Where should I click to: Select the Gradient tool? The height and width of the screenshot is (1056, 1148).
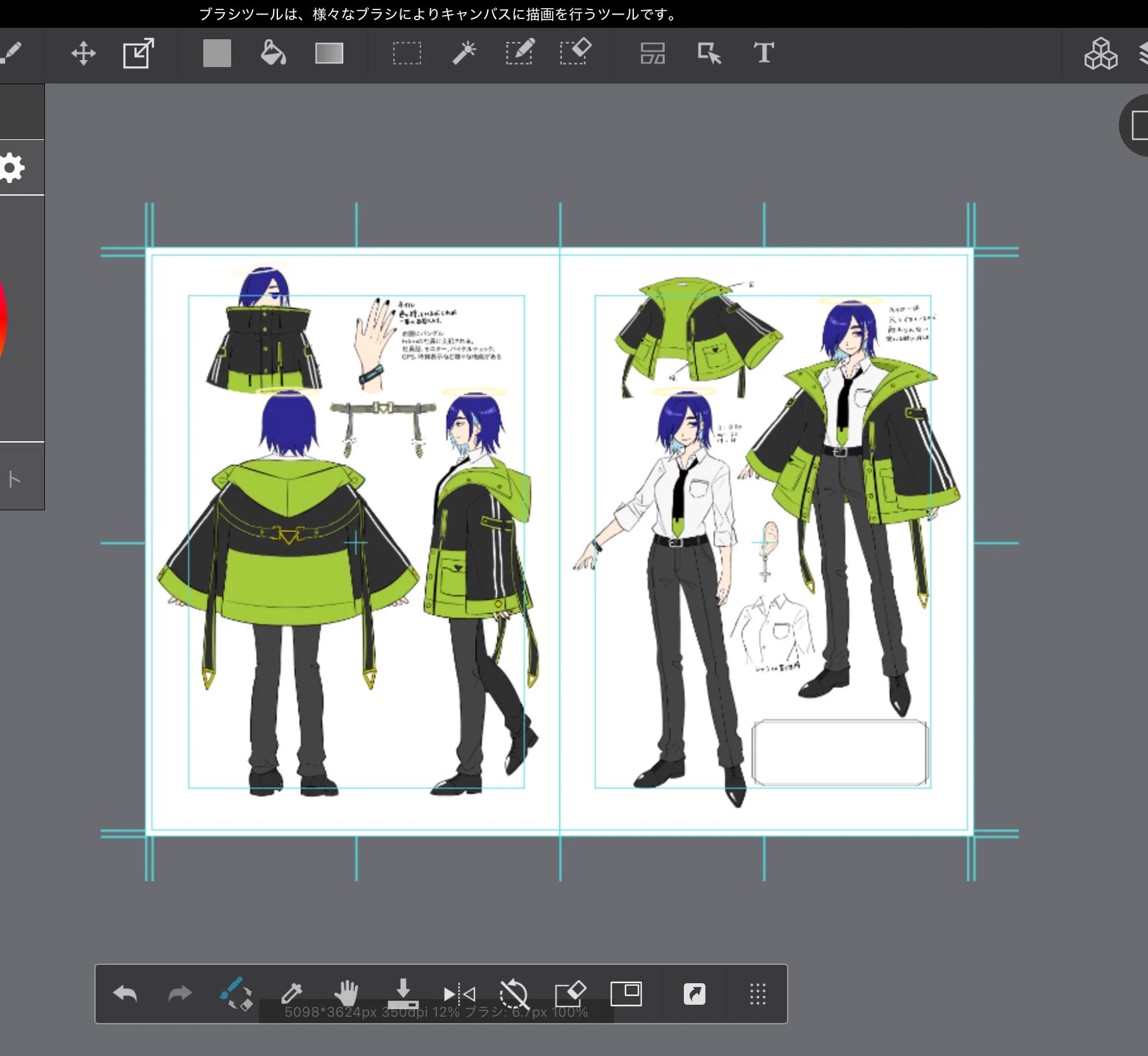pos(329,53)
